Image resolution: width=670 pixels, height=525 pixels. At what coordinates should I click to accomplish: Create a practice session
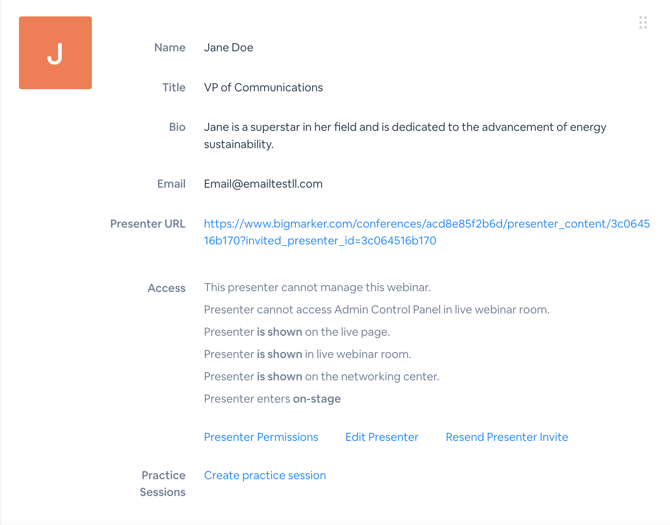tap(265, 475)
